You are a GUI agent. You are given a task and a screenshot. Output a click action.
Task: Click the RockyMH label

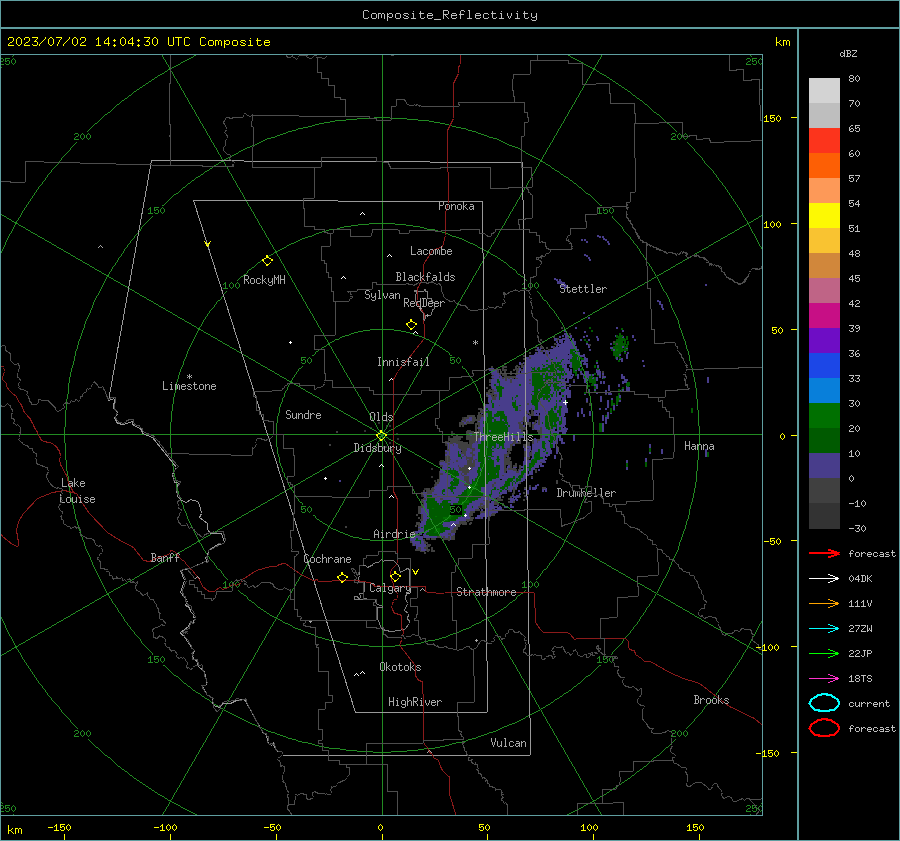(264, 280)
